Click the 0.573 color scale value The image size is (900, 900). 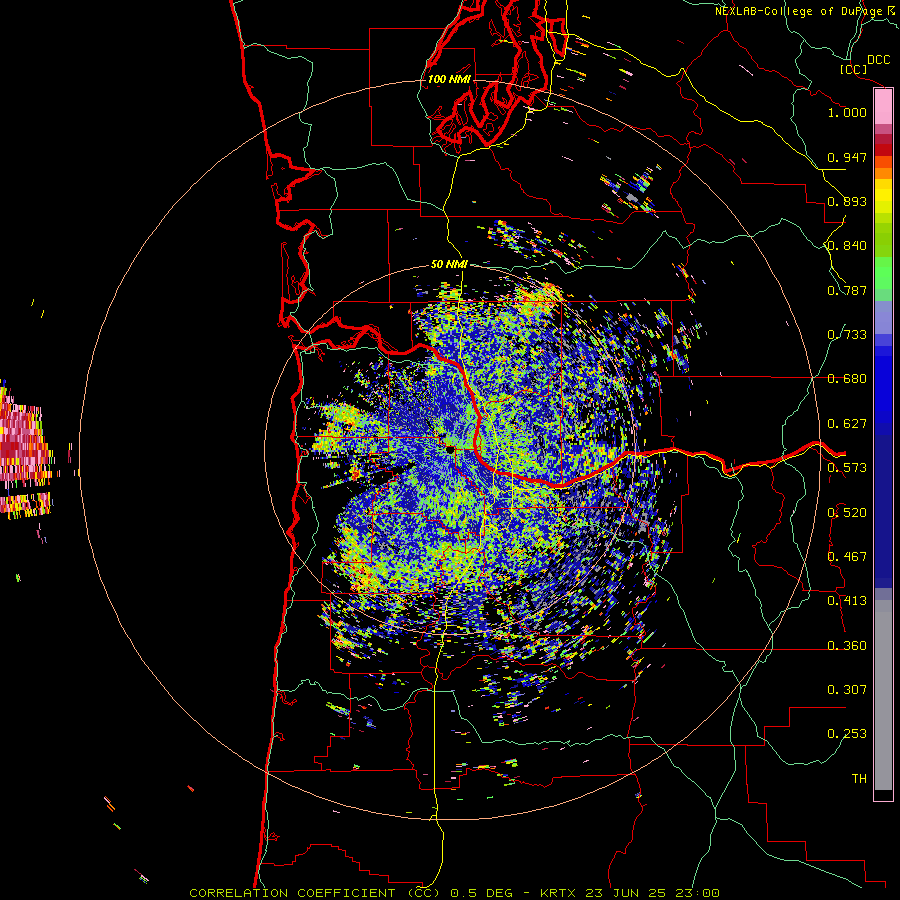tap(847, 468)
